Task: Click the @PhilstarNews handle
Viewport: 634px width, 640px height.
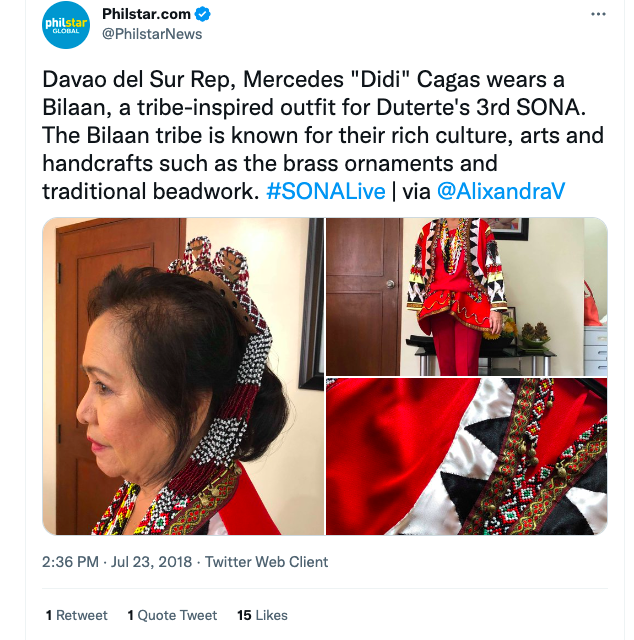Action: [x=152, y=34]
